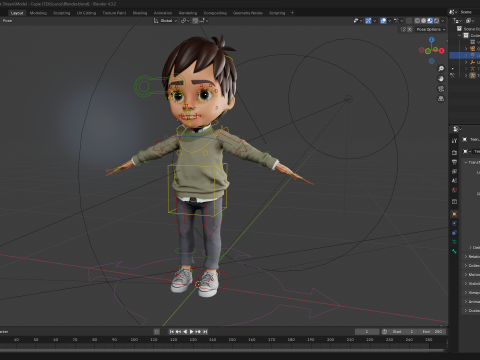This screenshot has width=480, height=360.
Task: Open the World properties tab
Action: 454,190
